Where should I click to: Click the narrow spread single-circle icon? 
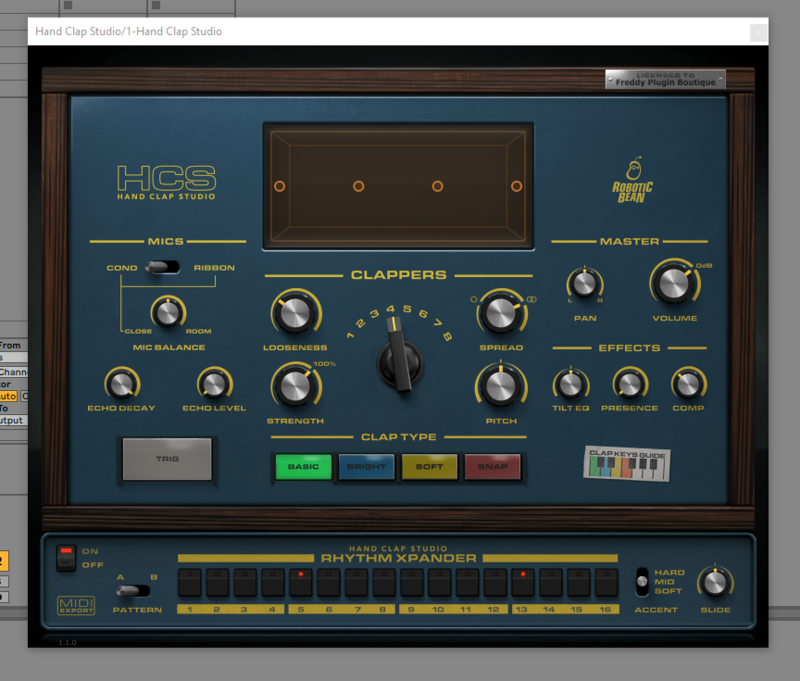(473, 299)
